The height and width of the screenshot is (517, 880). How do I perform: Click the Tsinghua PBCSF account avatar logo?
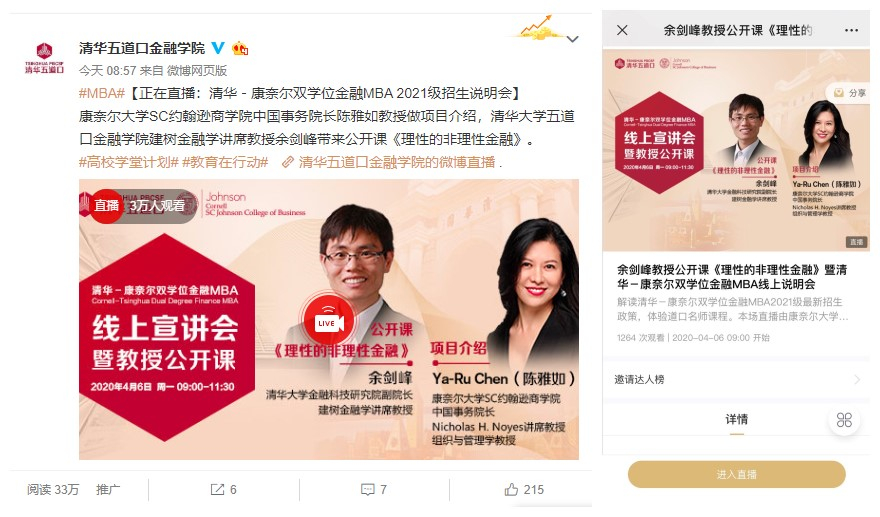click(44, 58)
